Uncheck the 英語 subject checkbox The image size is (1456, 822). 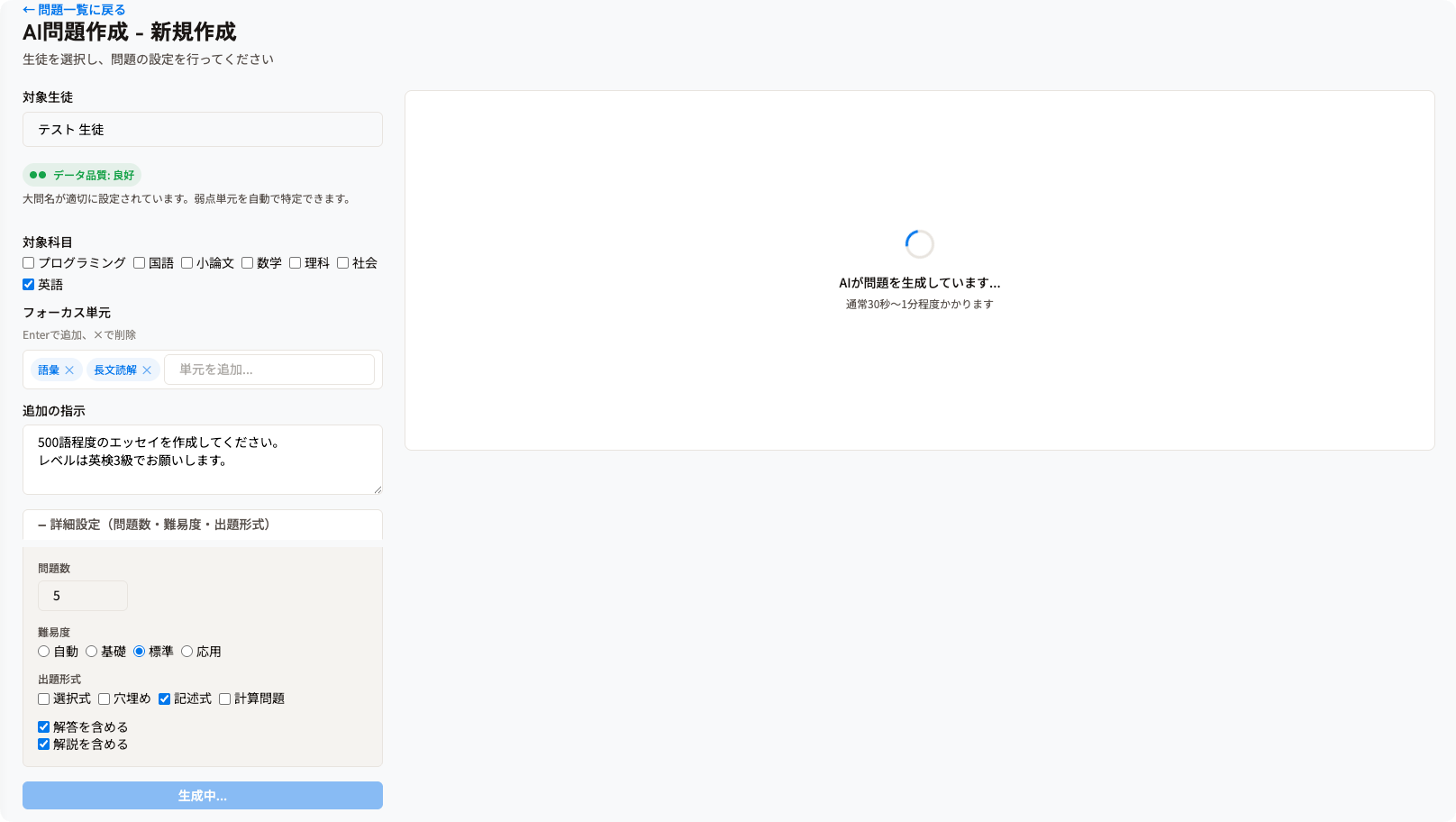point(29,285)
